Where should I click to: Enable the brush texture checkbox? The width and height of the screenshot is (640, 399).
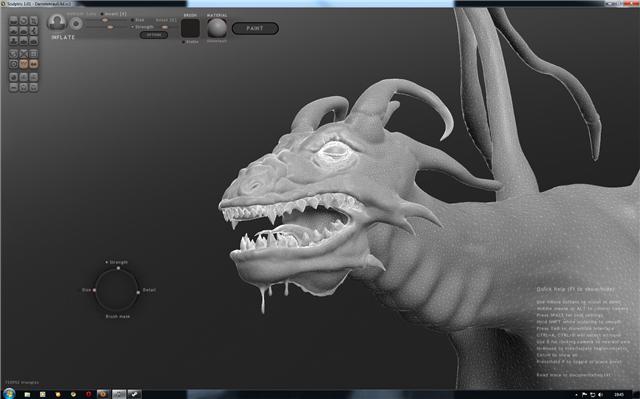click(184, 42)
